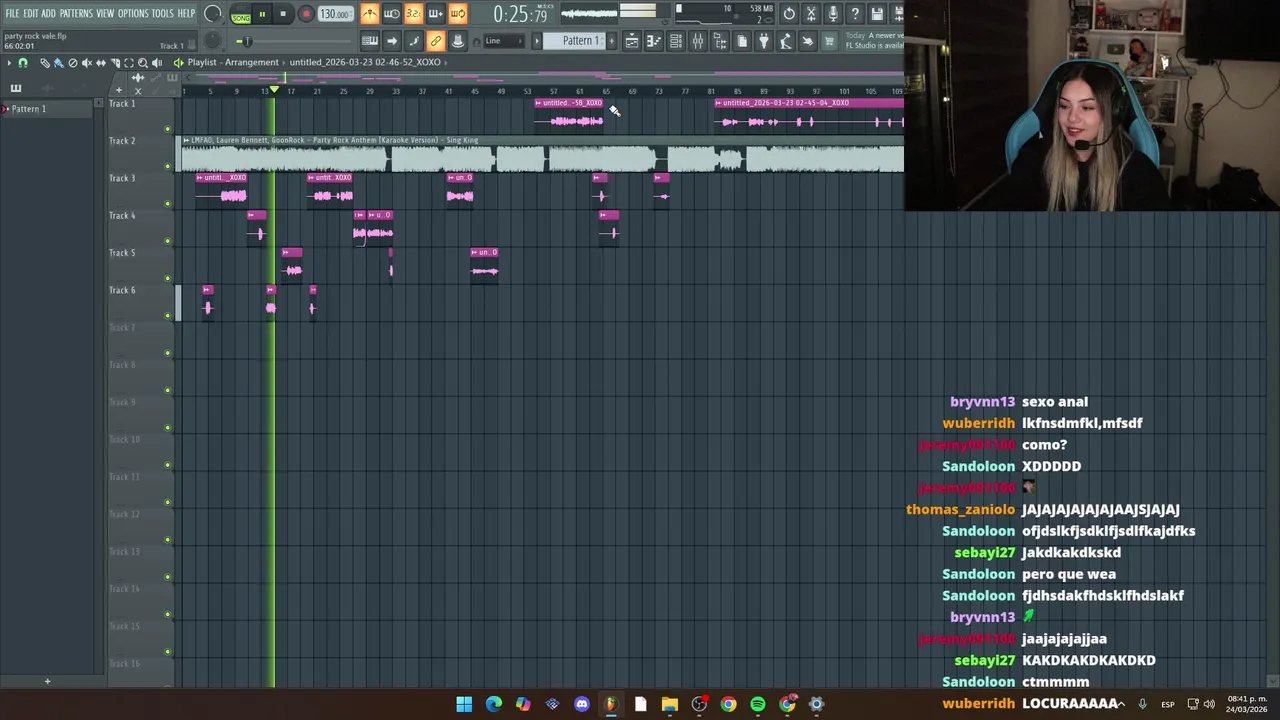Open the PATTERNS menu
The image size is (1280, 720).
click(76, 14)
